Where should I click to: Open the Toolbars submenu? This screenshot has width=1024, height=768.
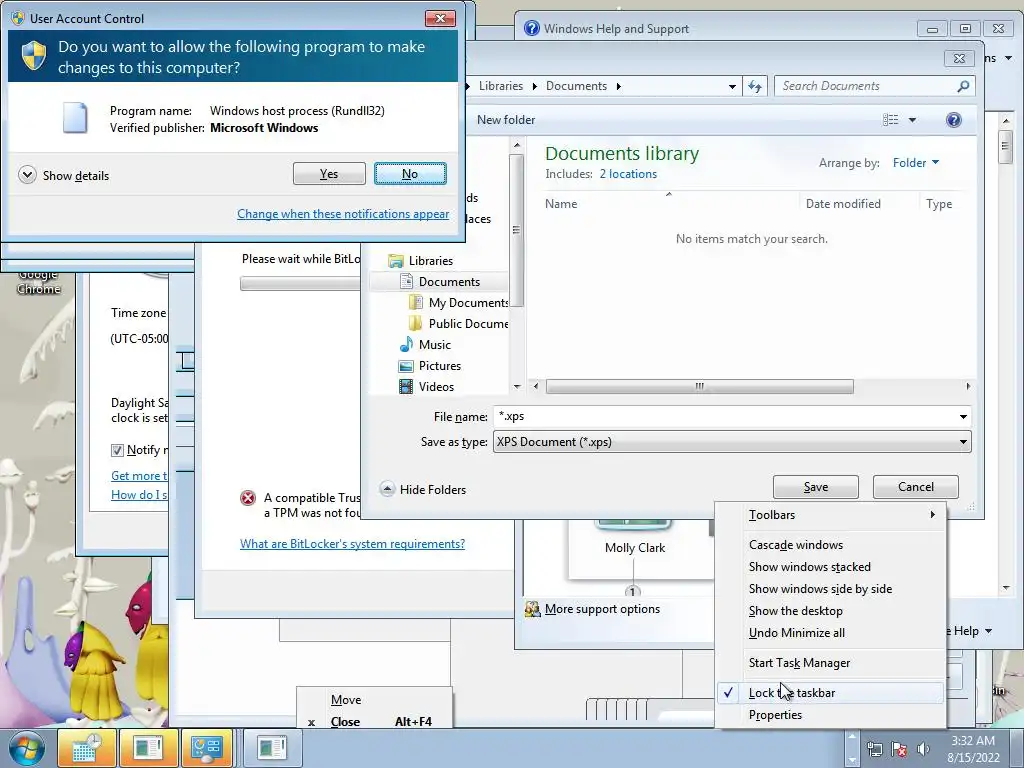(x=831, y=515)
